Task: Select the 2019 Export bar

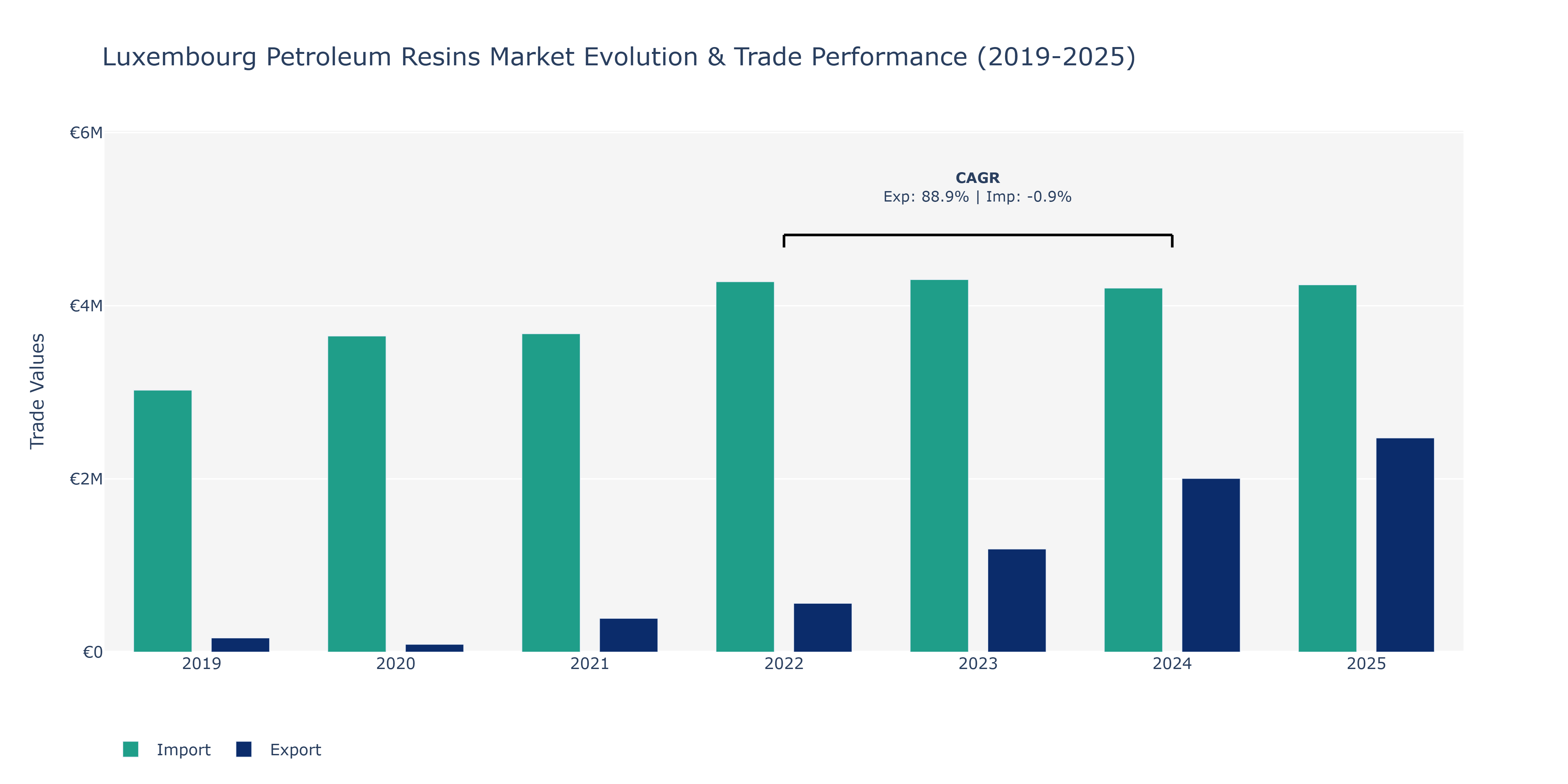Action: point(240,645)
